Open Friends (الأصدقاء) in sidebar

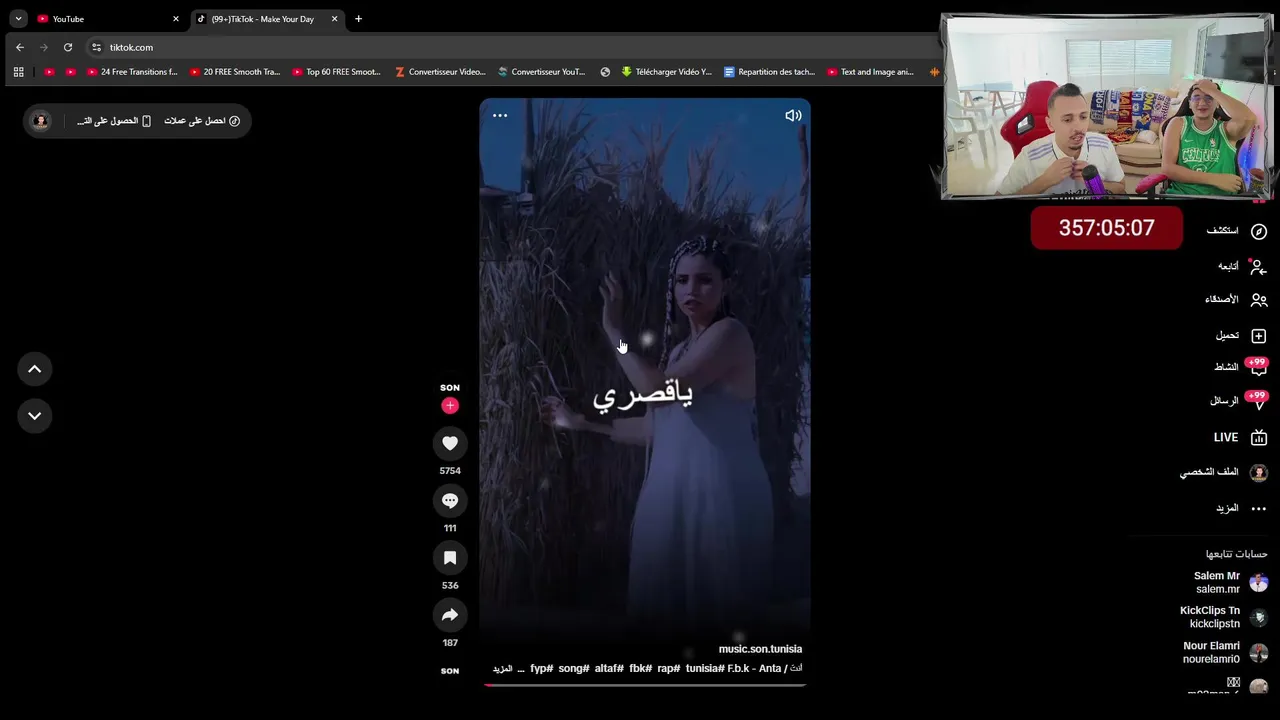click(x=1236, y=300)
